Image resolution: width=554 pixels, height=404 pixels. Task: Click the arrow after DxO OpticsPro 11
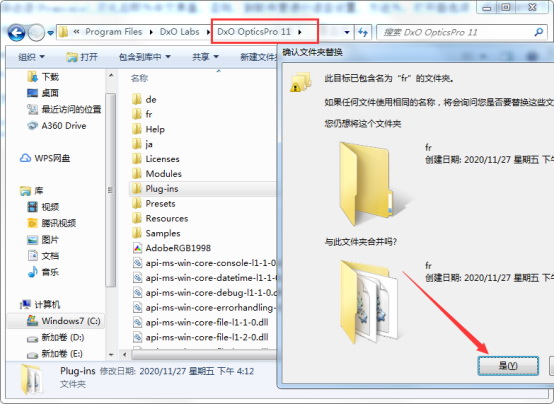[x=300, y=32]
